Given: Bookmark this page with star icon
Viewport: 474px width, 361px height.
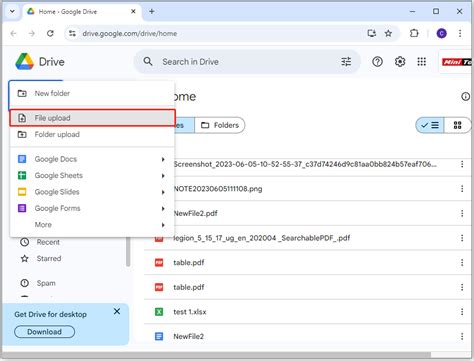Looking at the screenshot, I should (388, 33).
